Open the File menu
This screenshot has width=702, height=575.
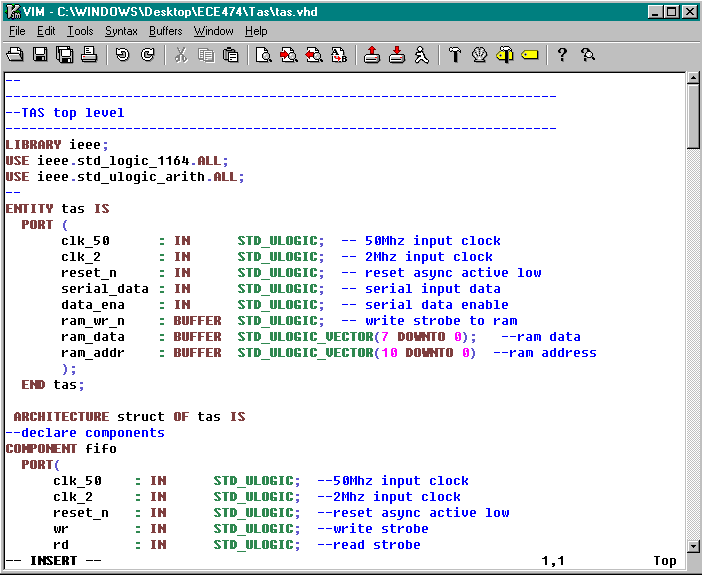[17, 31]
